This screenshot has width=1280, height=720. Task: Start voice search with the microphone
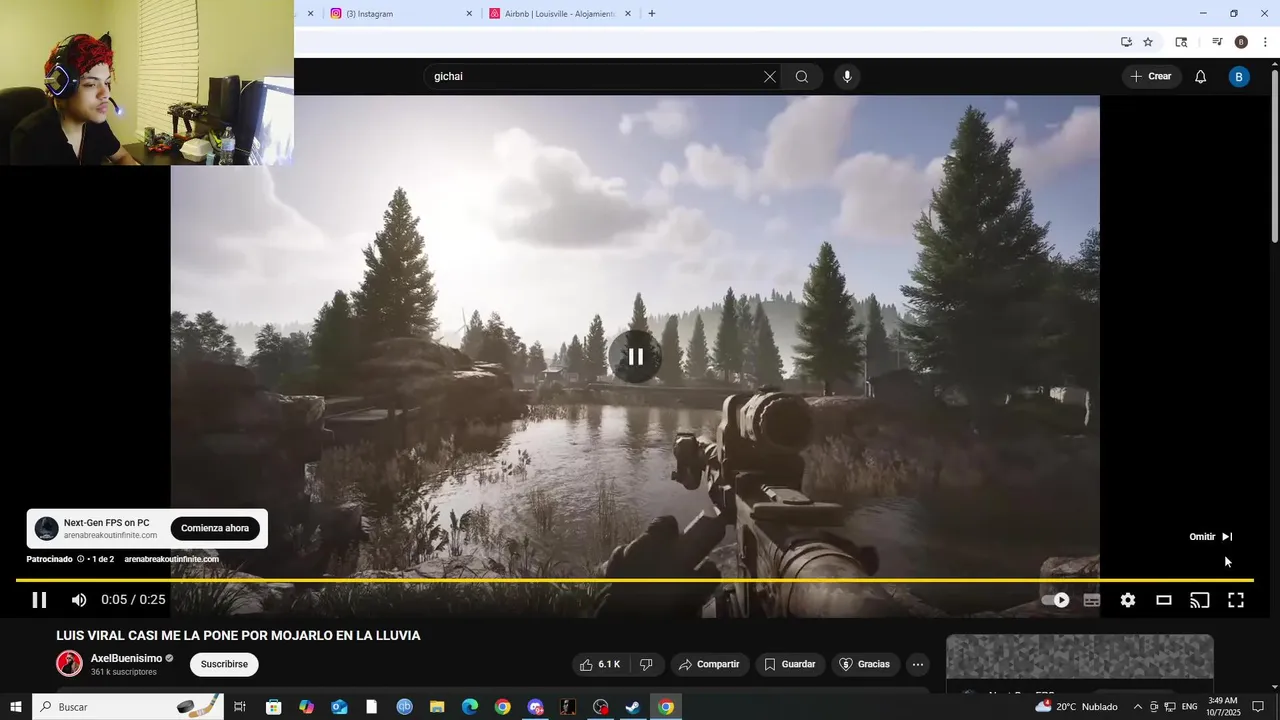tap(847, 77)
